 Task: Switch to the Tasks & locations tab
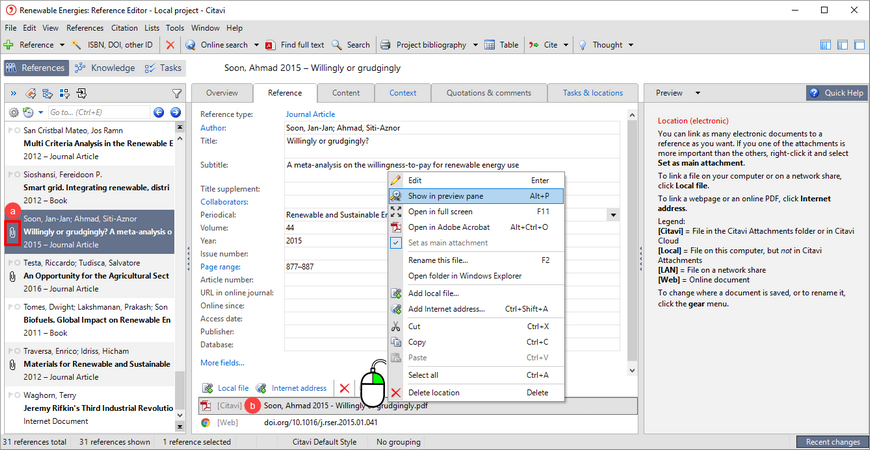tap(593, 93)
